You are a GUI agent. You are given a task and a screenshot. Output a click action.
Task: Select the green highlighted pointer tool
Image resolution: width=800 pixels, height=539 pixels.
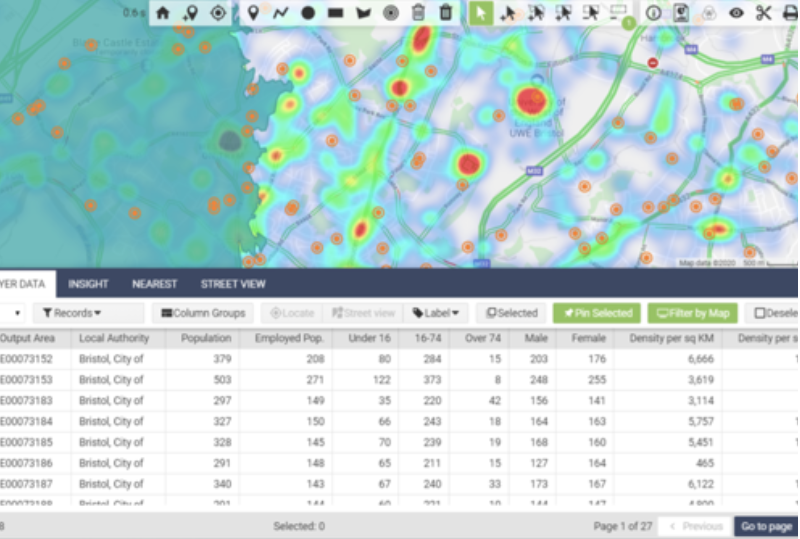[x=481, y=13]
